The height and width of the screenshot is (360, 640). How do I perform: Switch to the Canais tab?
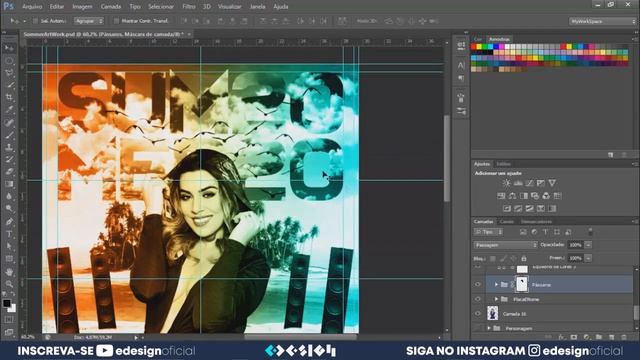[507, 222]
